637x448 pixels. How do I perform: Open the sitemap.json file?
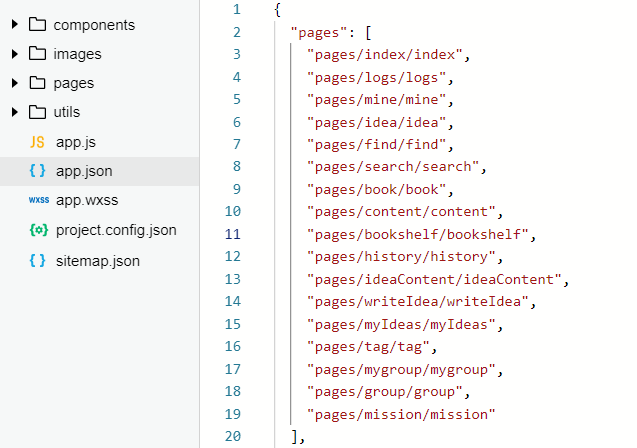tap(98, 261)
